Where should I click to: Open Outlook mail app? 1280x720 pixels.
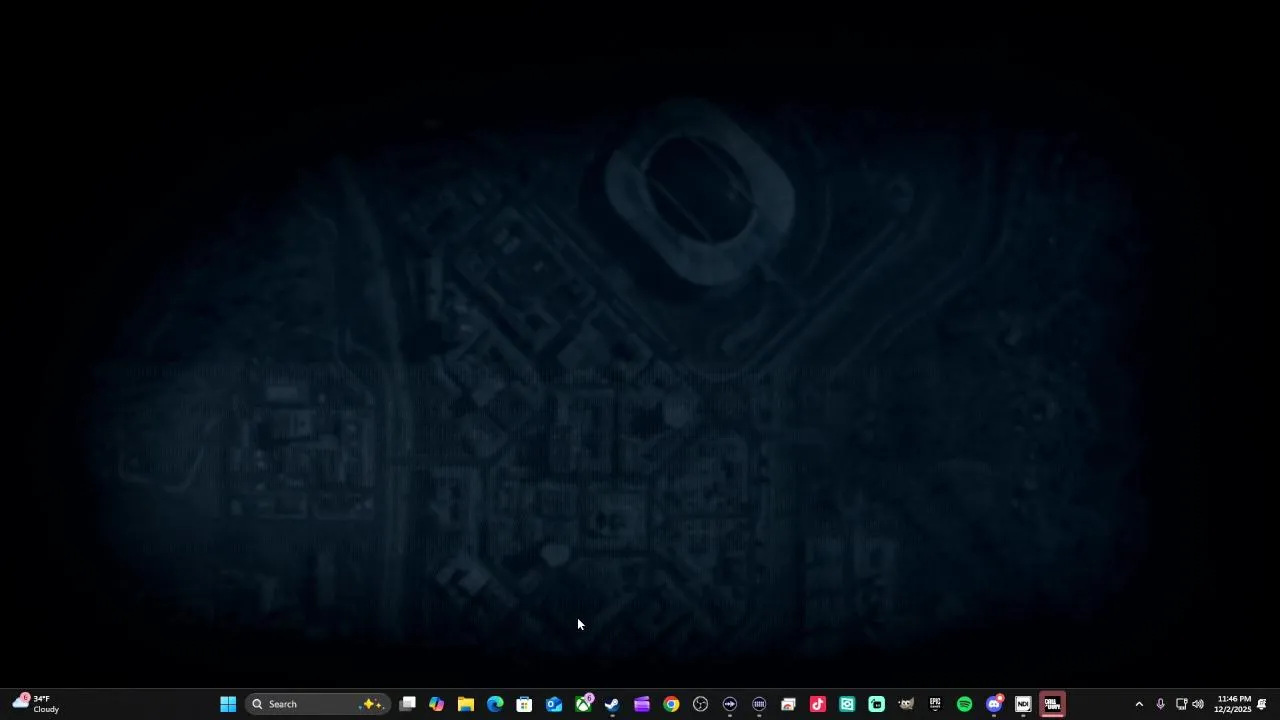point(554,704)
